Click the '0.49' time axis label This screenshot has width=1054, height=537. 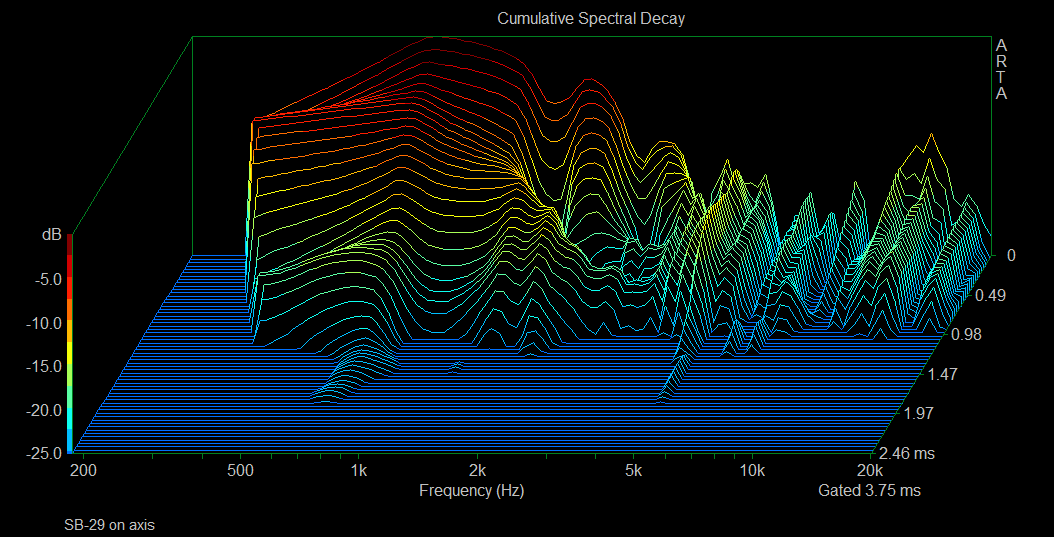(991, 295)
